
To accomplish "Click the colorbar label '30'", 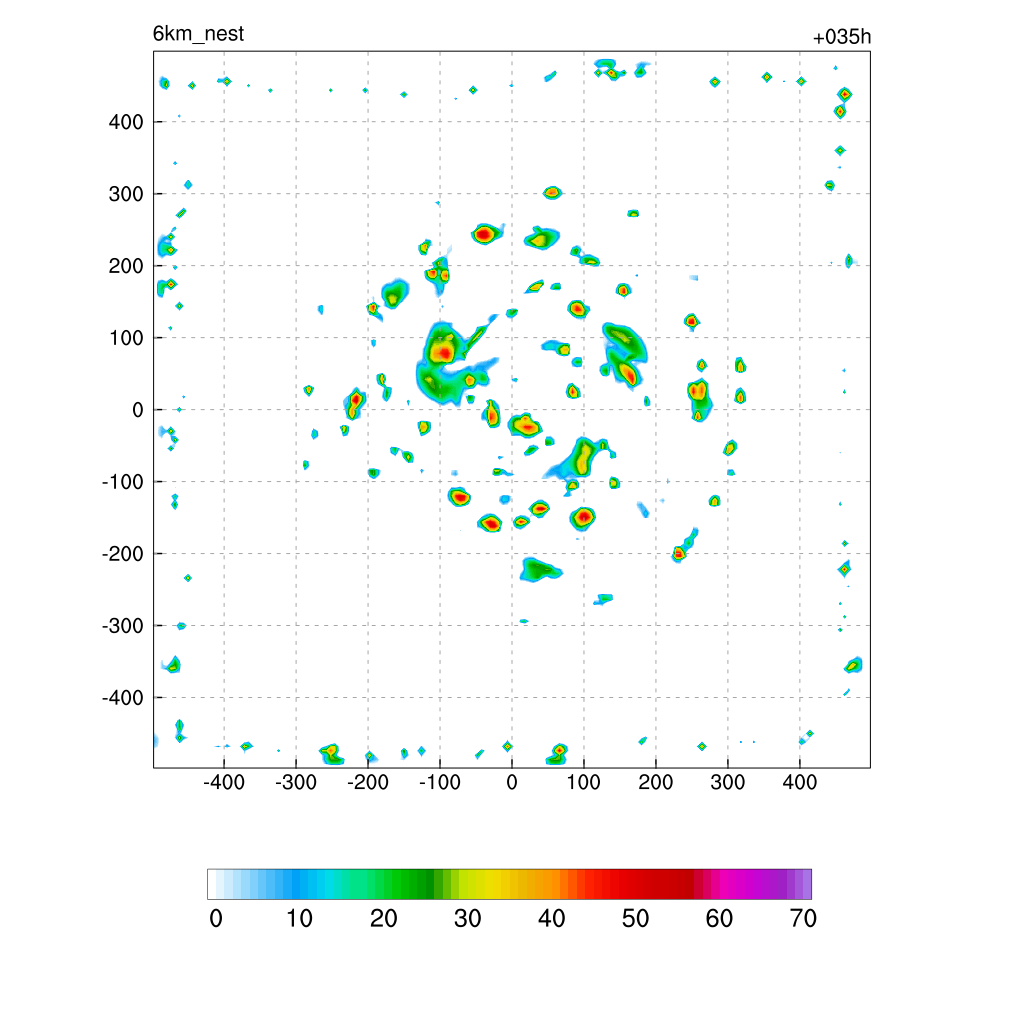I will (468, 919).
